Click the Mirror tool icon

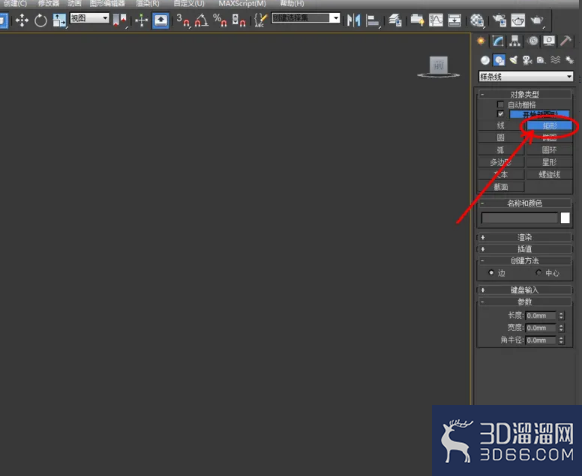click(354, 20)
